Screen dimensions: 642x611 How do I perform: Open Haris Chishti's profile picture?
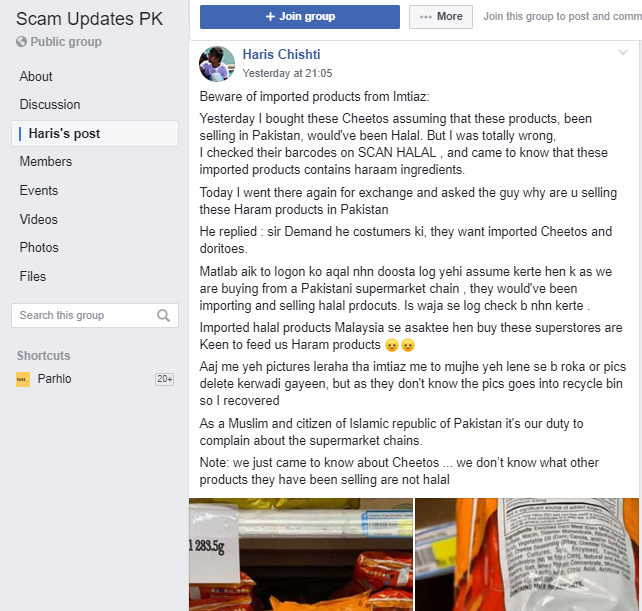click(x=217, y=64)
